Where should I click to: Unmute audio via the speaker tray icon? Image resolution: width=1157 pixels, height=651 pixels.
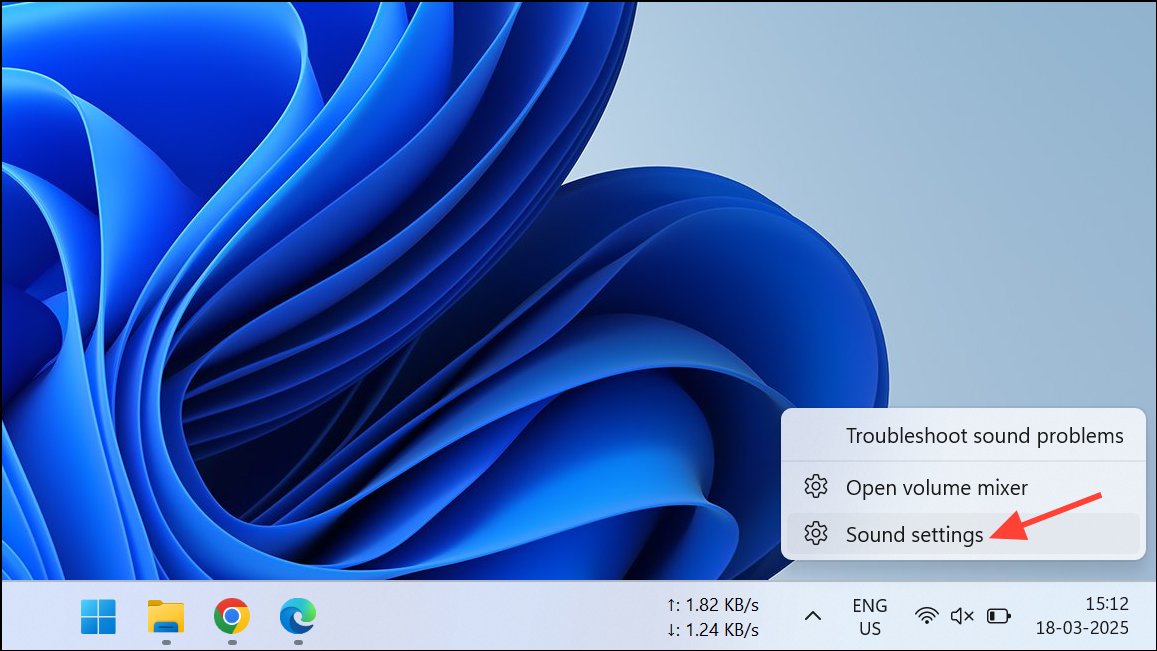pyautogui.click(x=961, y=616)
